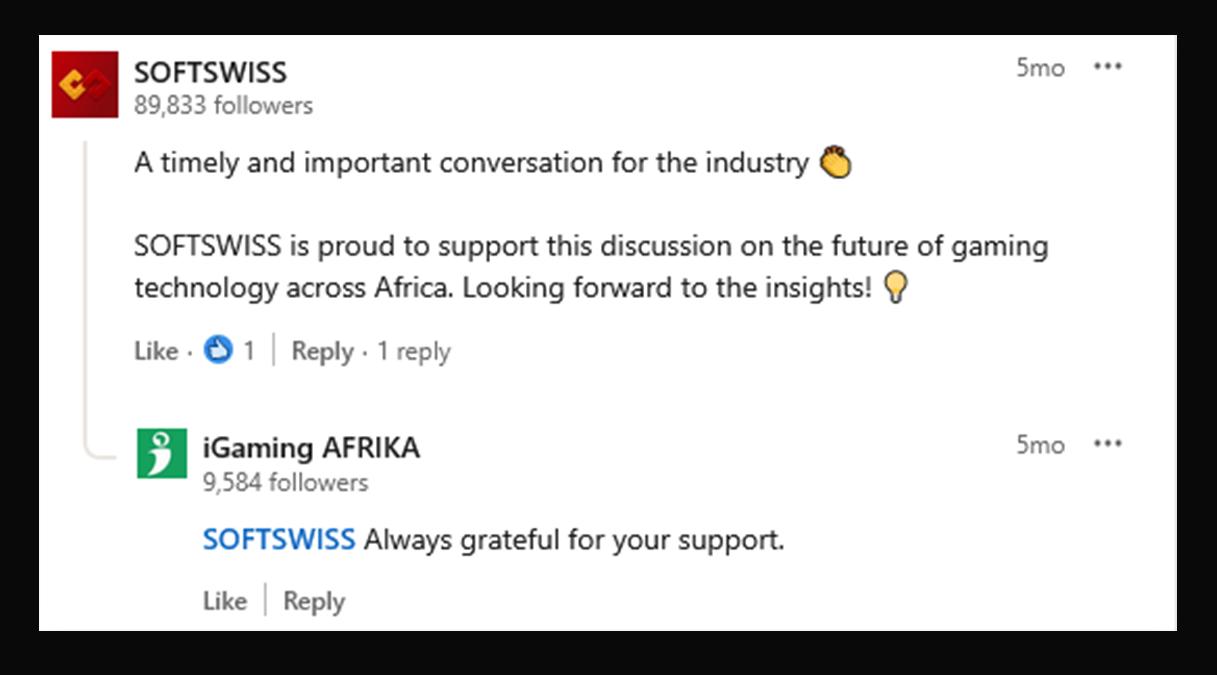Viewport: 1217px width, 675px height.
Task: Open the iGaming AFRIKA profile name
Action: coord(311,448)
